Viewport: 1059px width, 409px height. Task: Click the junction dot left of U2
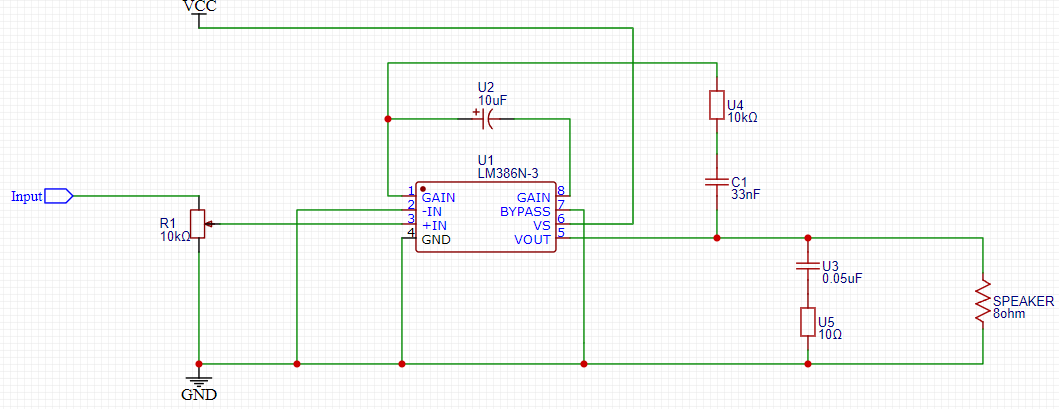pos(388,119)
